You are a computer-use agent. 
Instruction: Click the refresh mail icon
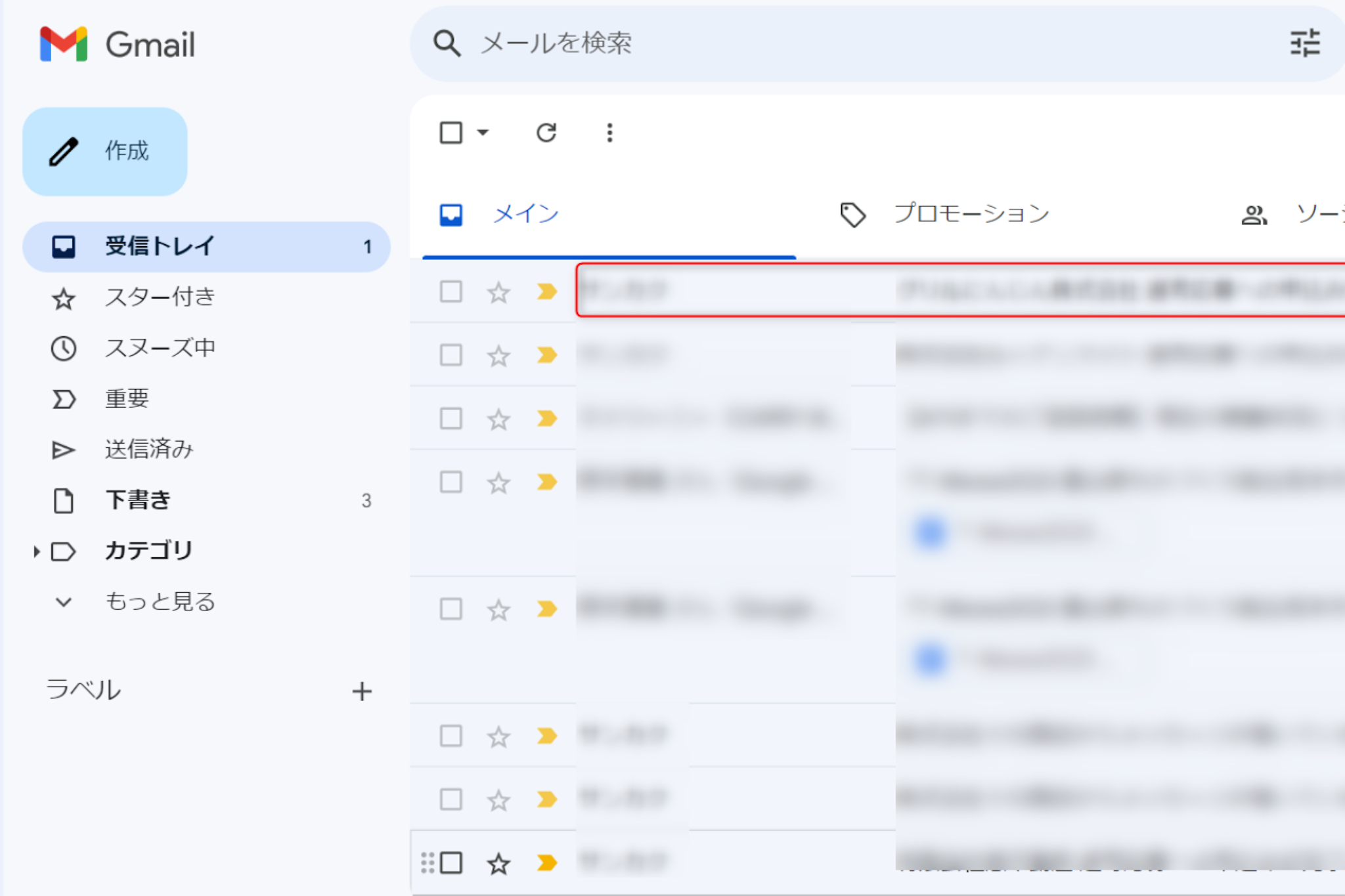(x=546, y=133)
